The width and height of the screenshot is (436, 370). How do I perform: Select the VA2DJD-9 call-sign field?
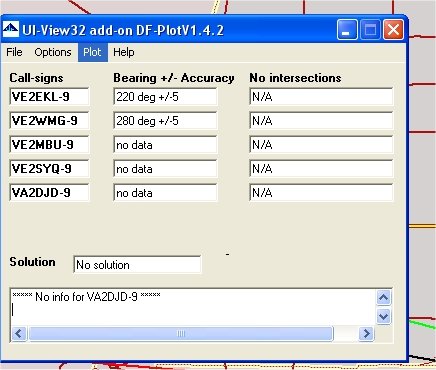point(49,193)
